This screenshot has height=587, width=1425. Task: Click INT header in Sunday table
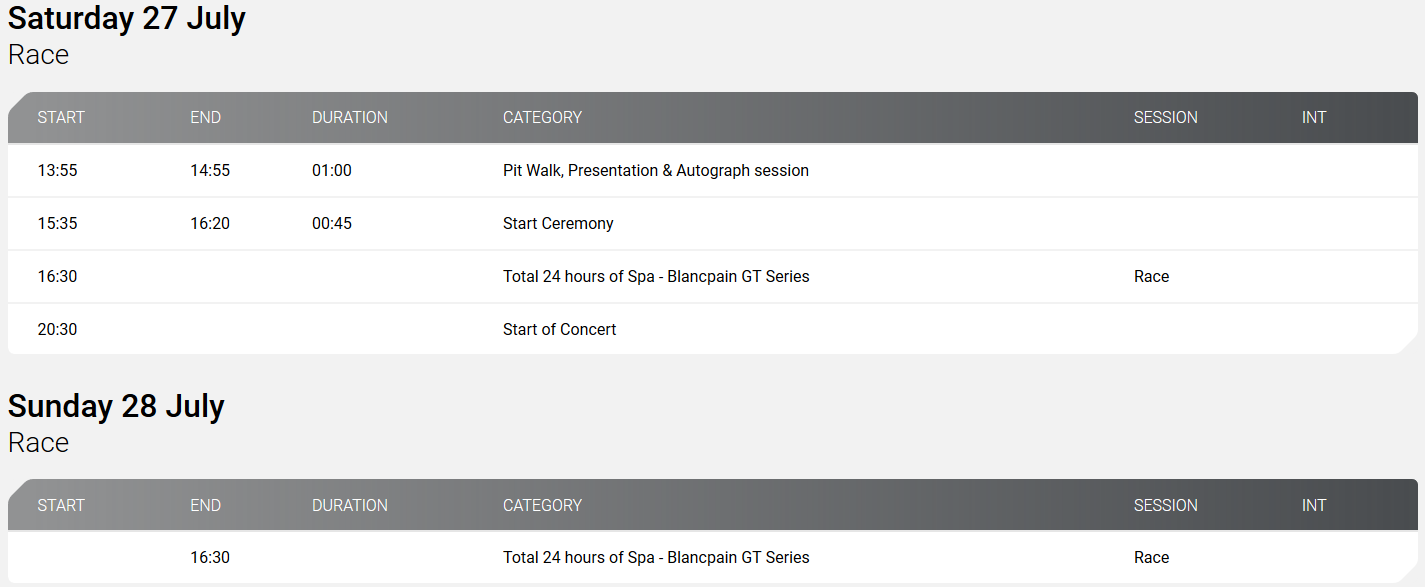coord(1313,506)
